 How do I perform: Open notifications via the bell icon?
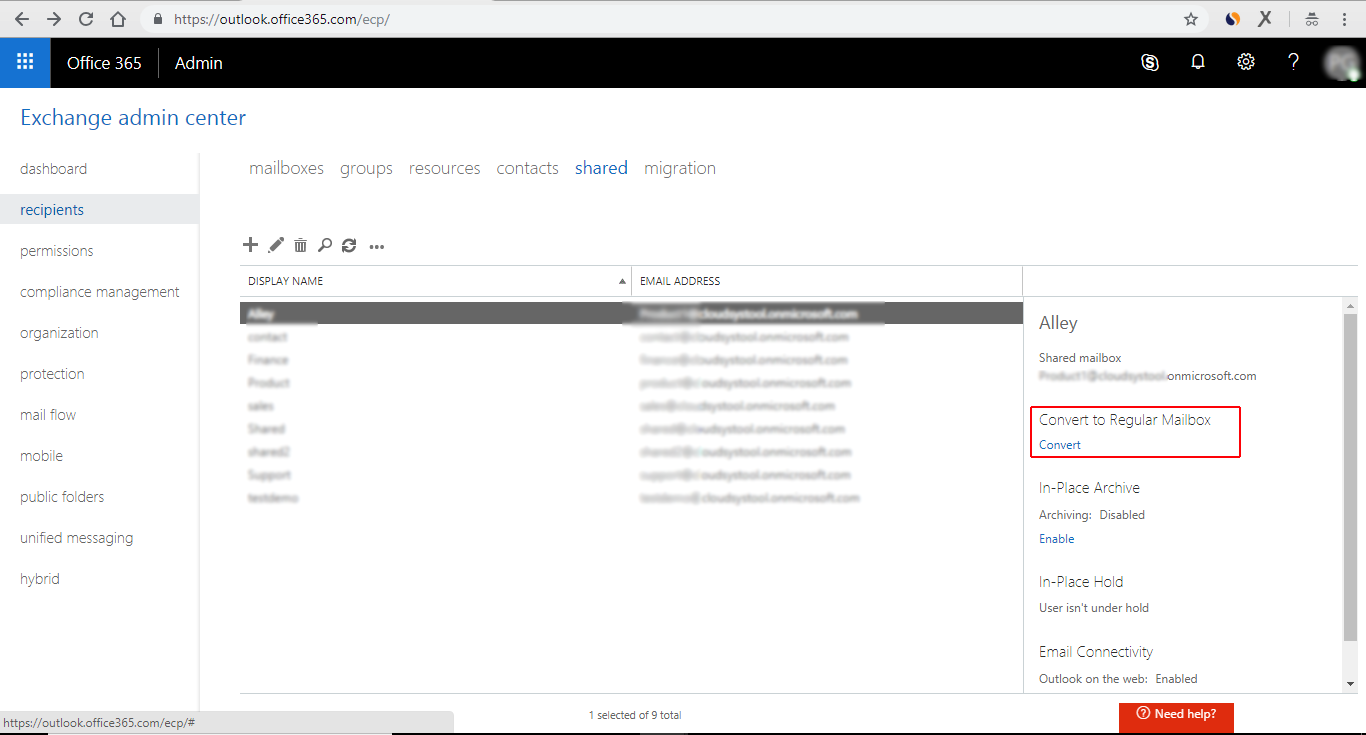1197,61
